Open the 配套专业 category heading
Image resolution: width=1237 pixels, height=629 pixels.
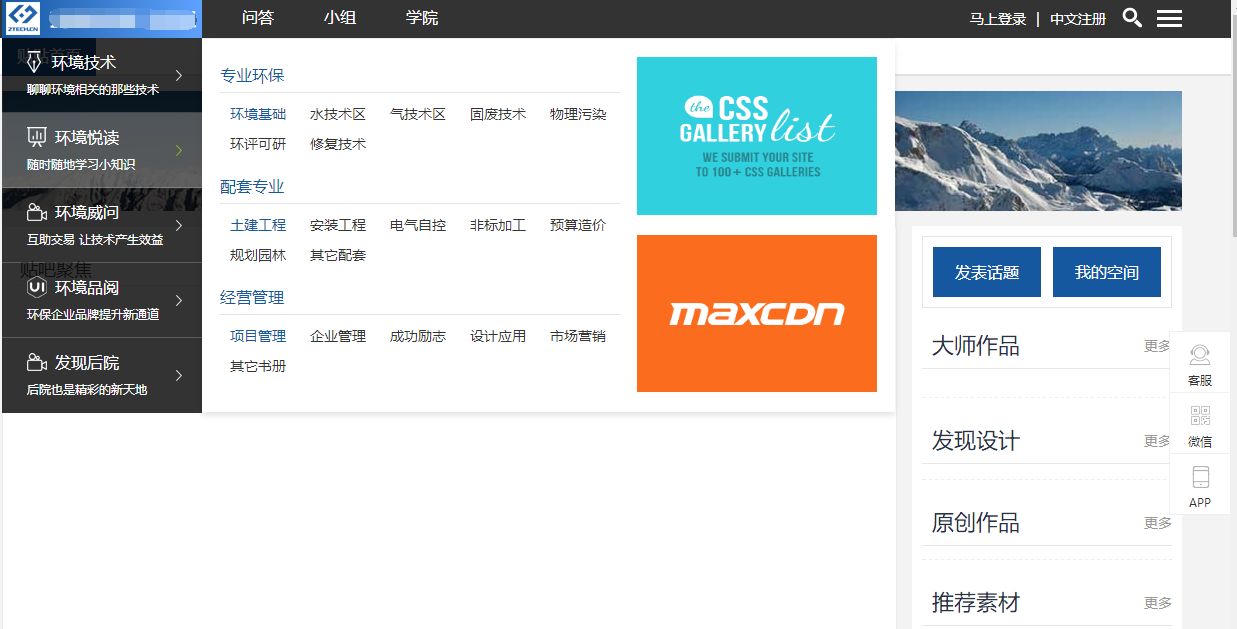[x=252, y=187]
